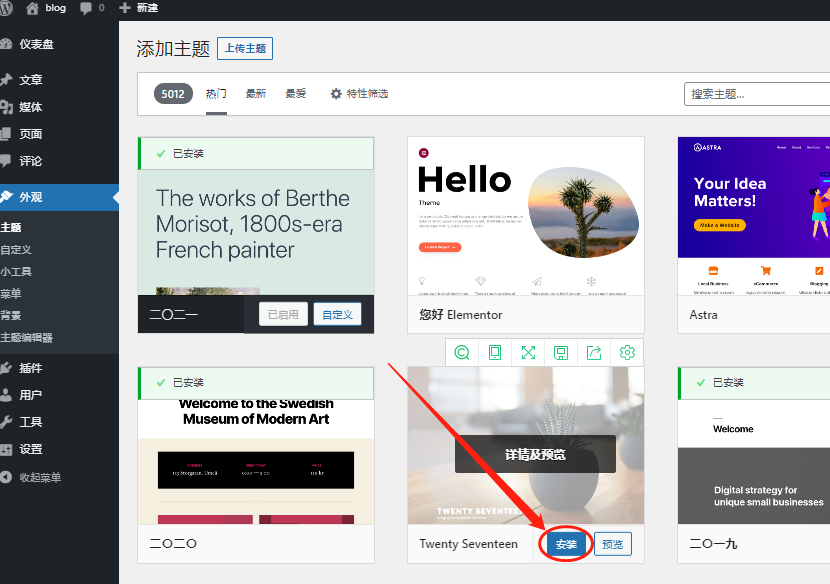This screenshot has width=830, height=584.
Task: Go to 主题 submenu item
Action: click(x=11, y=228)
